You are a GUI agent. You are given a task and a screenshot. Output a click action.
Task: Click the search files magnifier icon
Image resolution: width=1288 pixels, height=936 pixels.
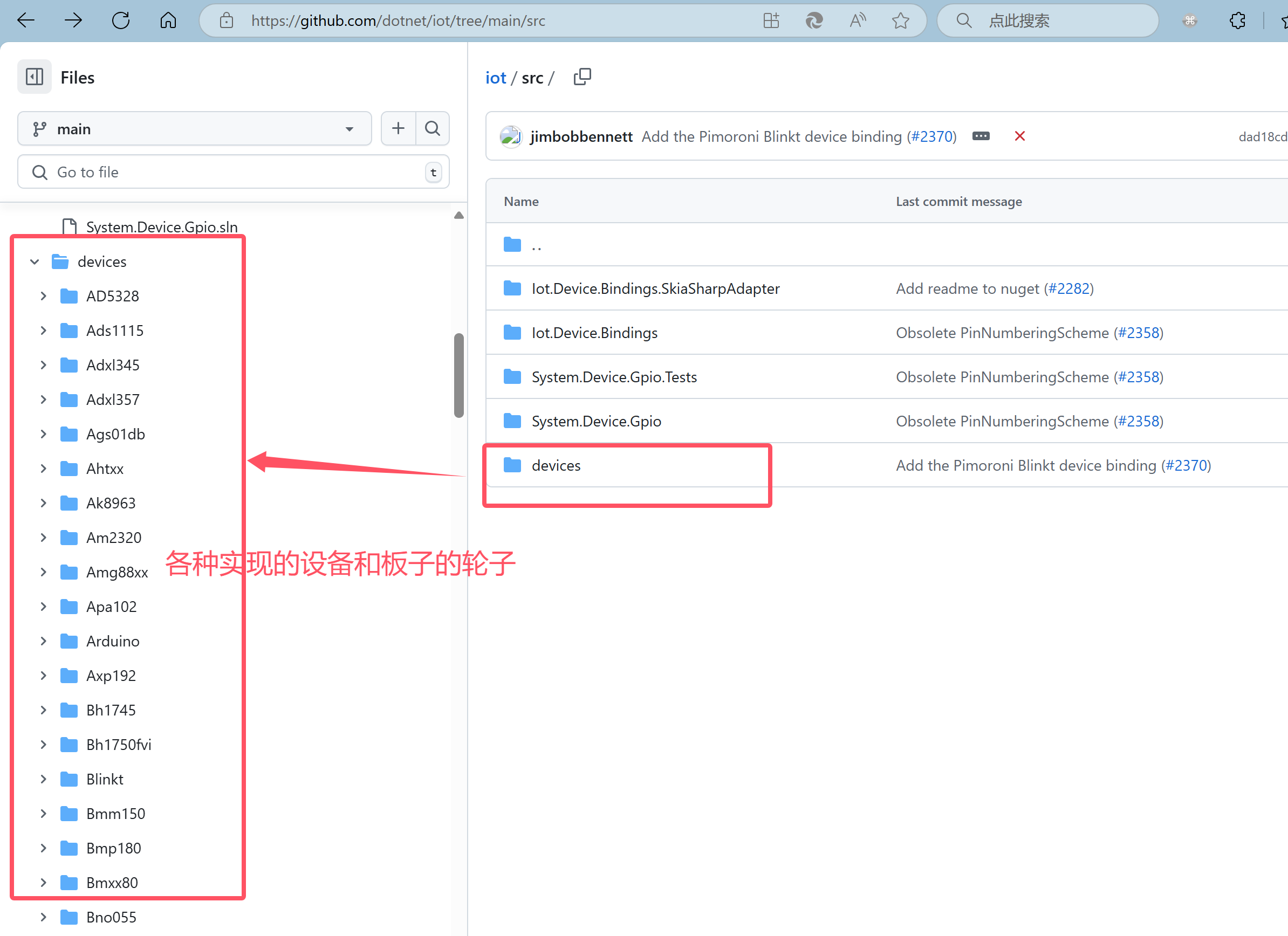tap(433, 128)
